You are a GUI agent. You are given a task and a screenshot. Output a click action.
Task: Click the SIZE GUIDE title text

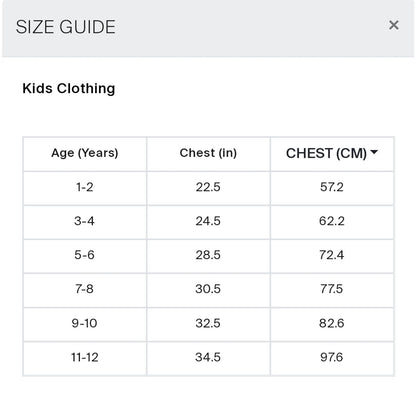[x=66, y=27]
